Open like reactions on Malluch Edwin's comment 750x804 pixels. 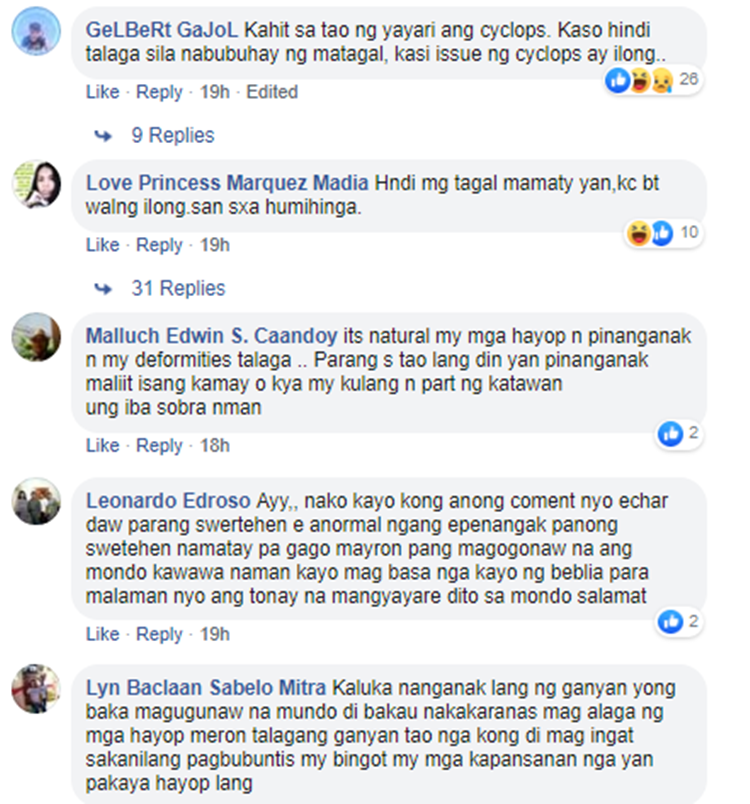point(679,434)
